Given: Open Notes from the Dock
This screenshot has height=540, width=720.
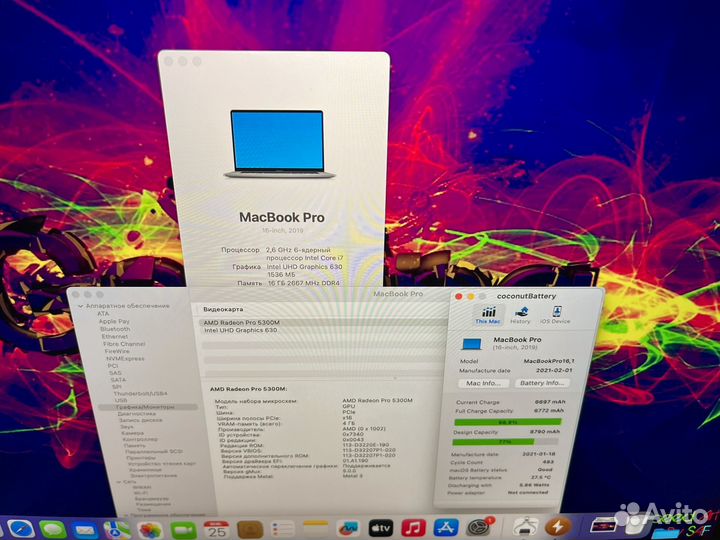Looking at the screenshot, I should [x=315, y=529].
